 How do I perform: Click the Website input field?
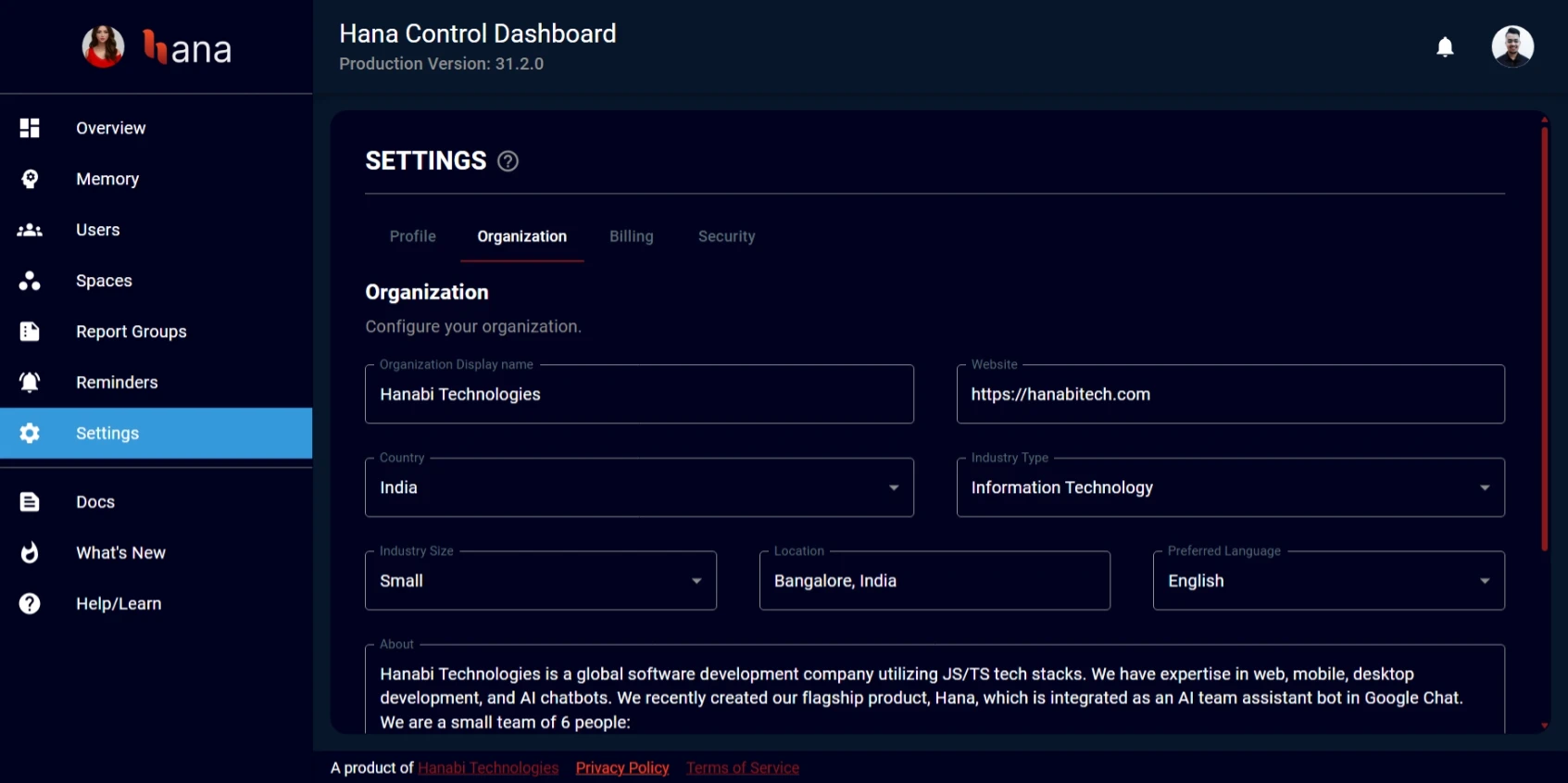(1230, 395)
